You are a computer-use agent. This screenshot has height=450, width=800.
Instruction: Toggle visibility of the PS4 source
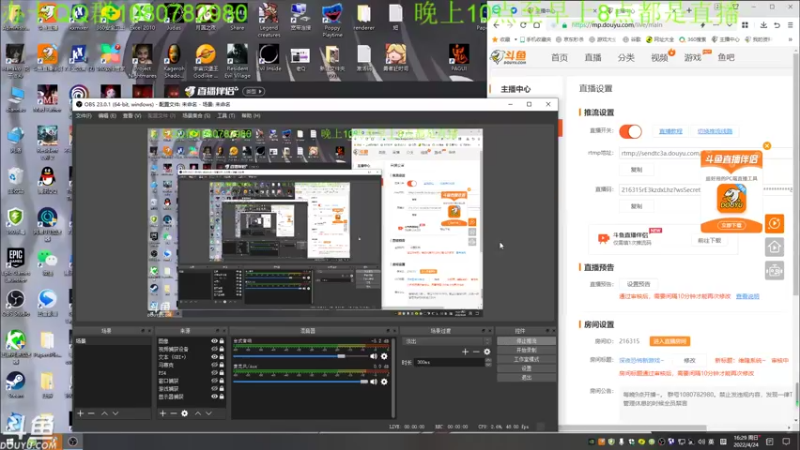(x=214, y=372)
